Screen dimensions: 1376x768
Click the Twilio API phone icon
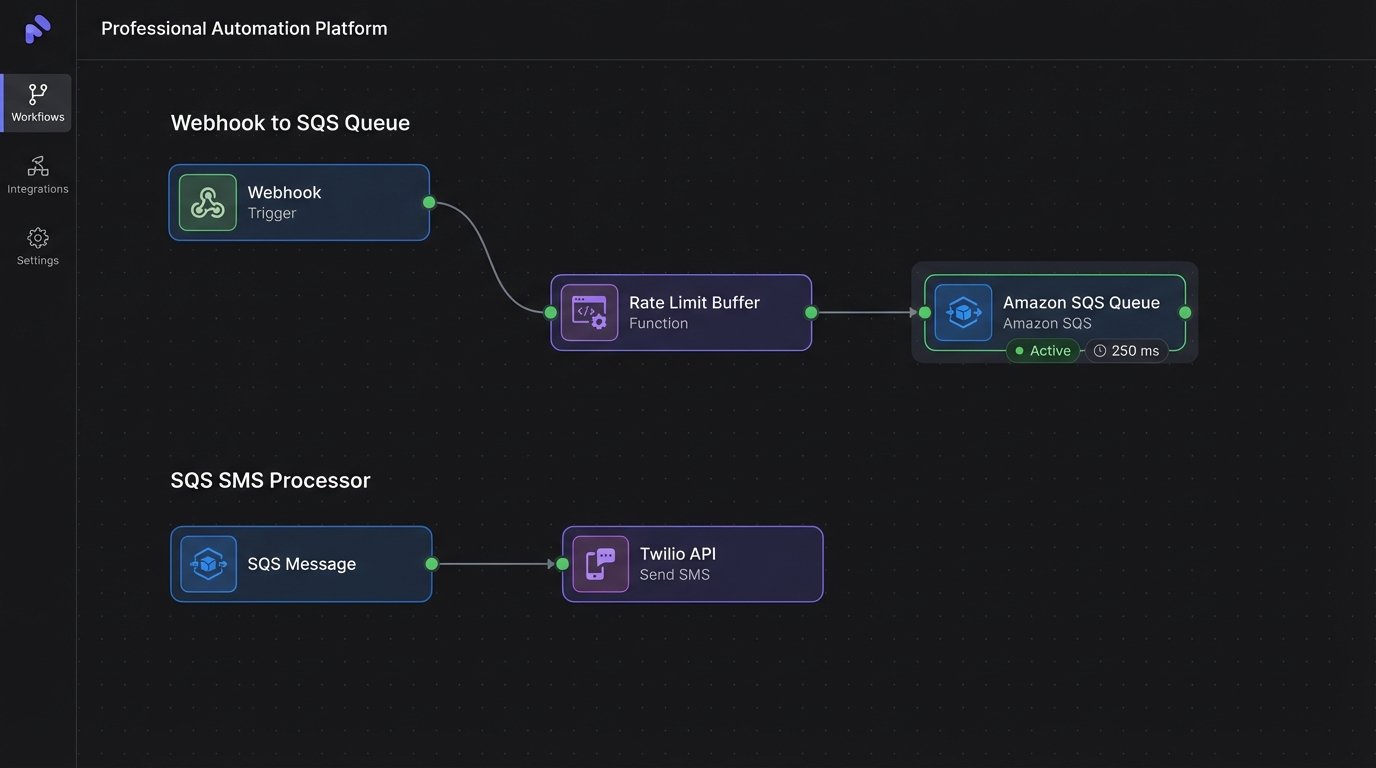599,563
